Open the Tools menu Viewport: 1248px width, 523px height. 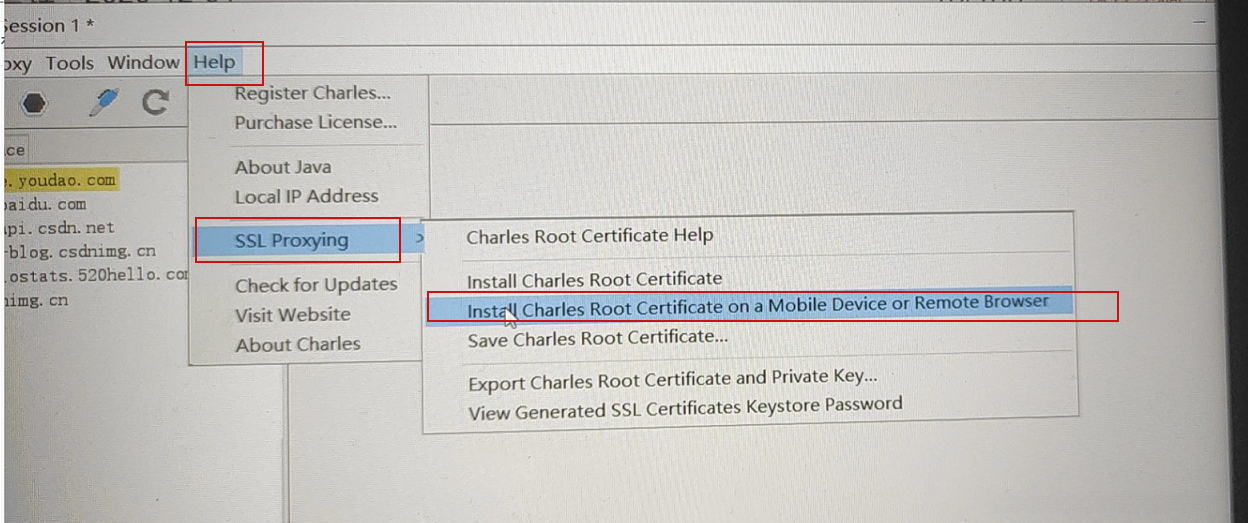coord(70,63)
